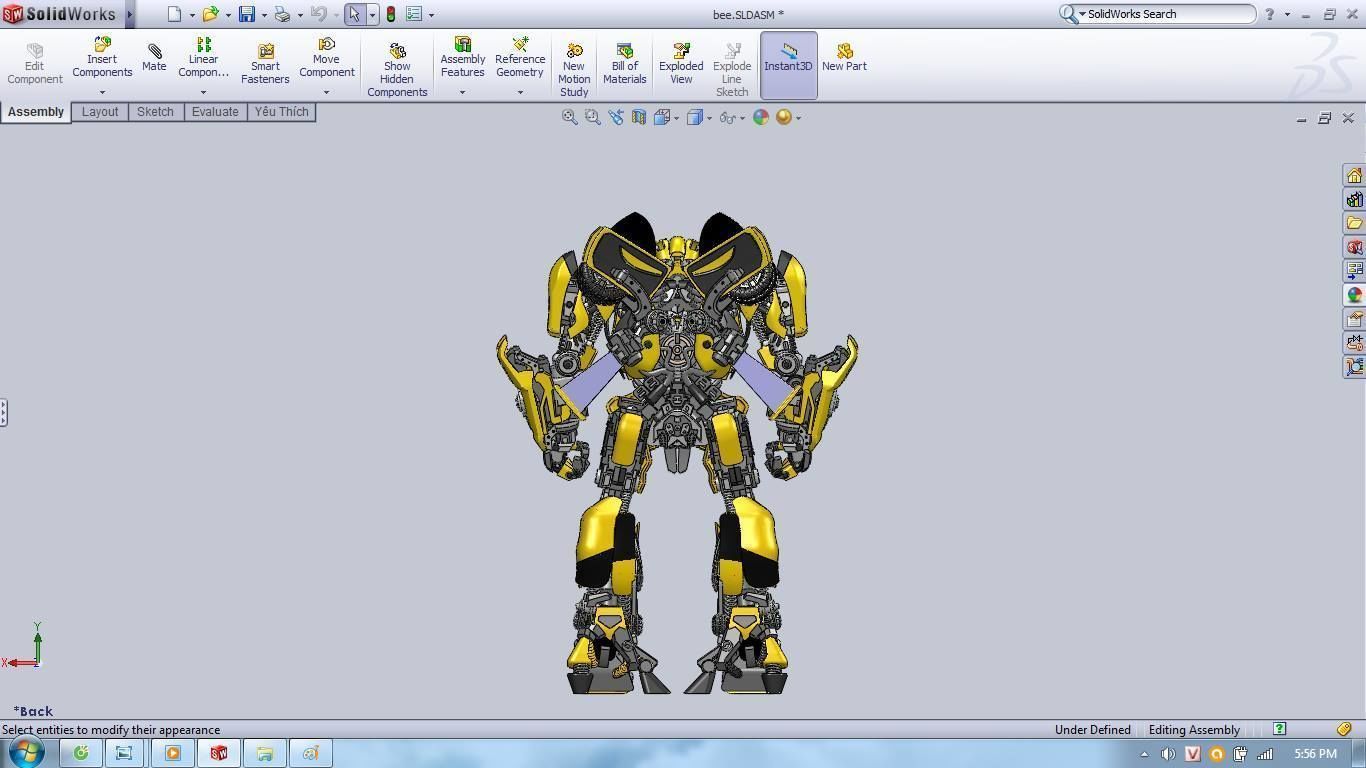The image size is (1366, 768).
Task: Click Reference Geometry tool
Action: [520, 58]
